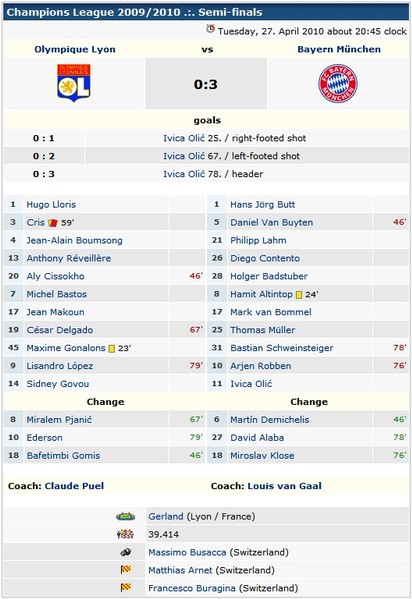Open coach Claude Puel's page
This screenshot has width=412, height=599.
74,486
